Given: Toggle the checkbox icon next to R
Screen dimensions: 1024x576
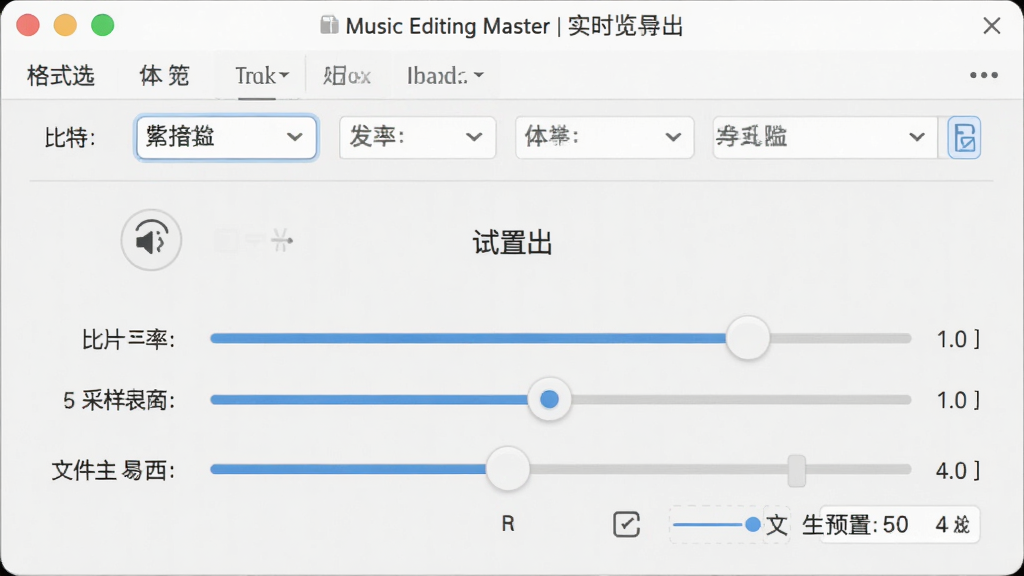Looking at the screenshot, I should (626, 524).
